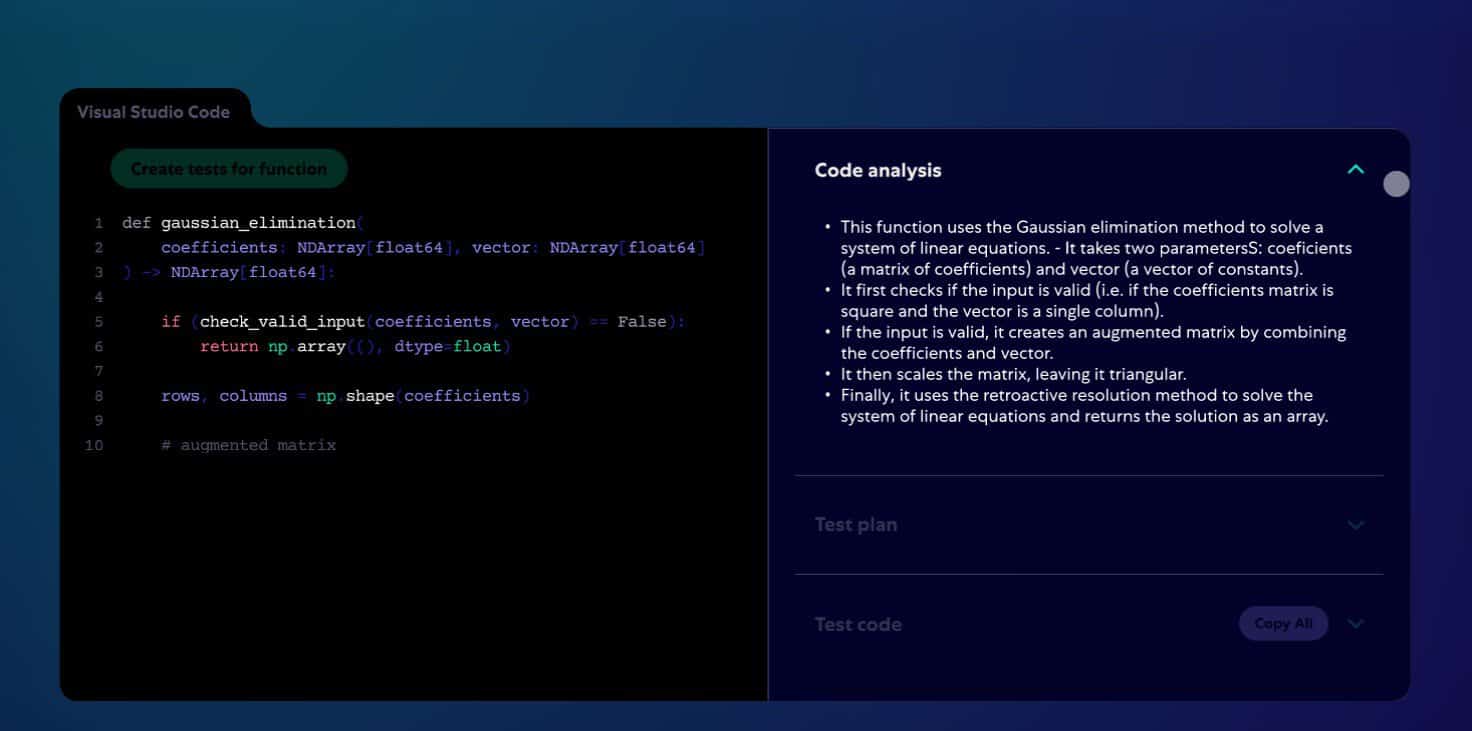Click line number 10 in gutter
This screenshot has height=731, width=1472.
(x=94, y=445)
